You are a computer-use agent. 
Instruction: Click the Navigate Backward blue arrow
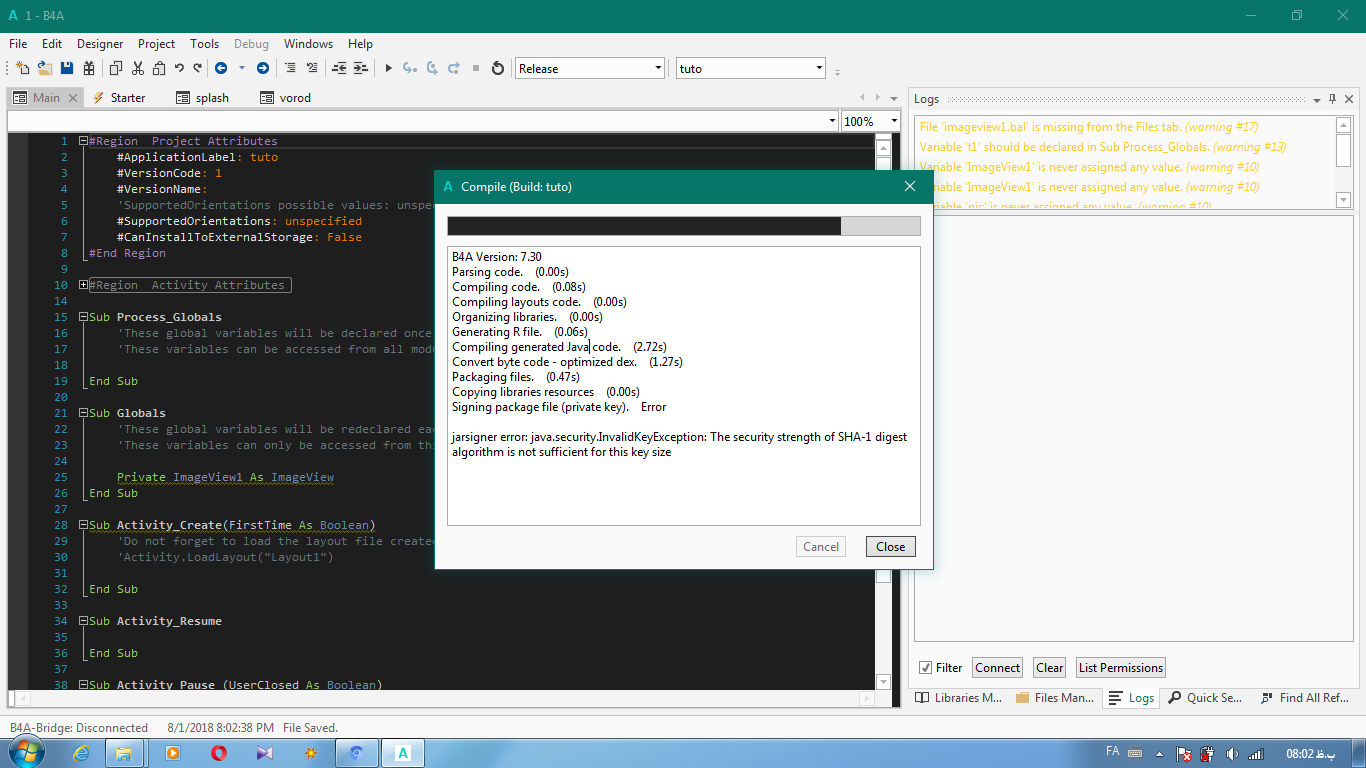(221, 68)
